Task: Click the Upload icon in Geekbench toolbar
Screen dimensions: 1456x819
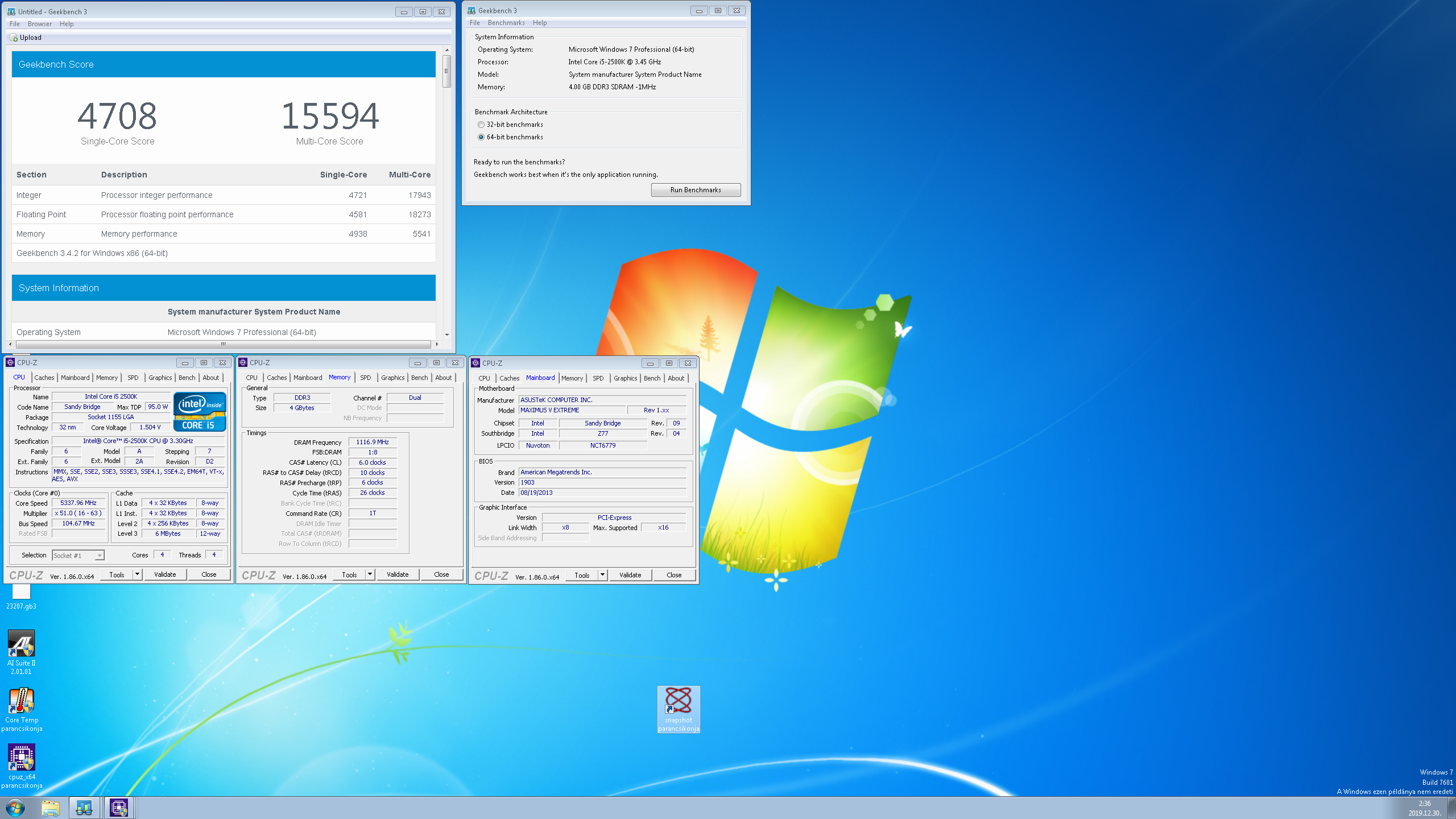Action: tap(14, 38)
